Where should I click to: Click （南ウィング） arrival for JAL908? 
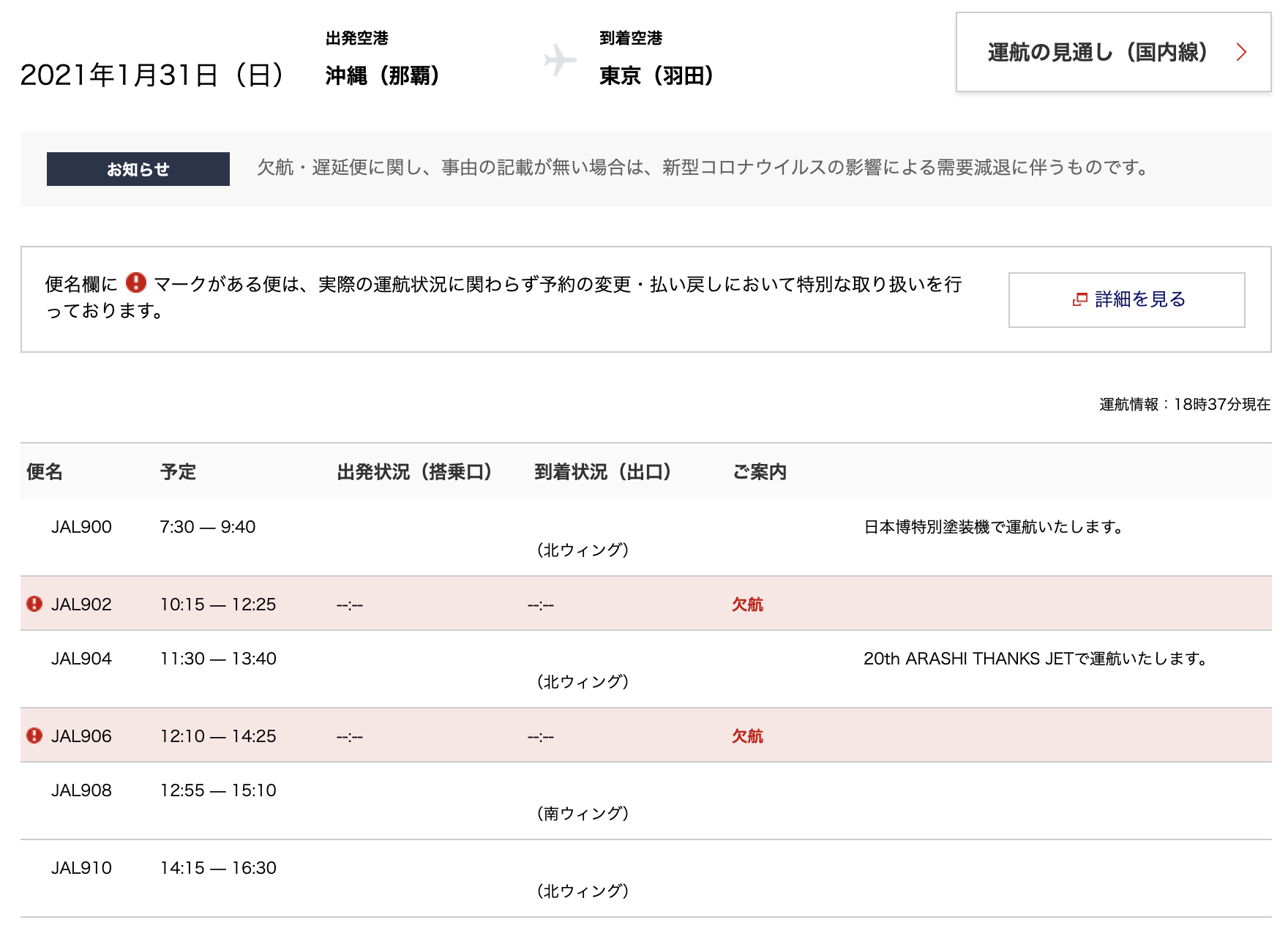click(583, 813)
